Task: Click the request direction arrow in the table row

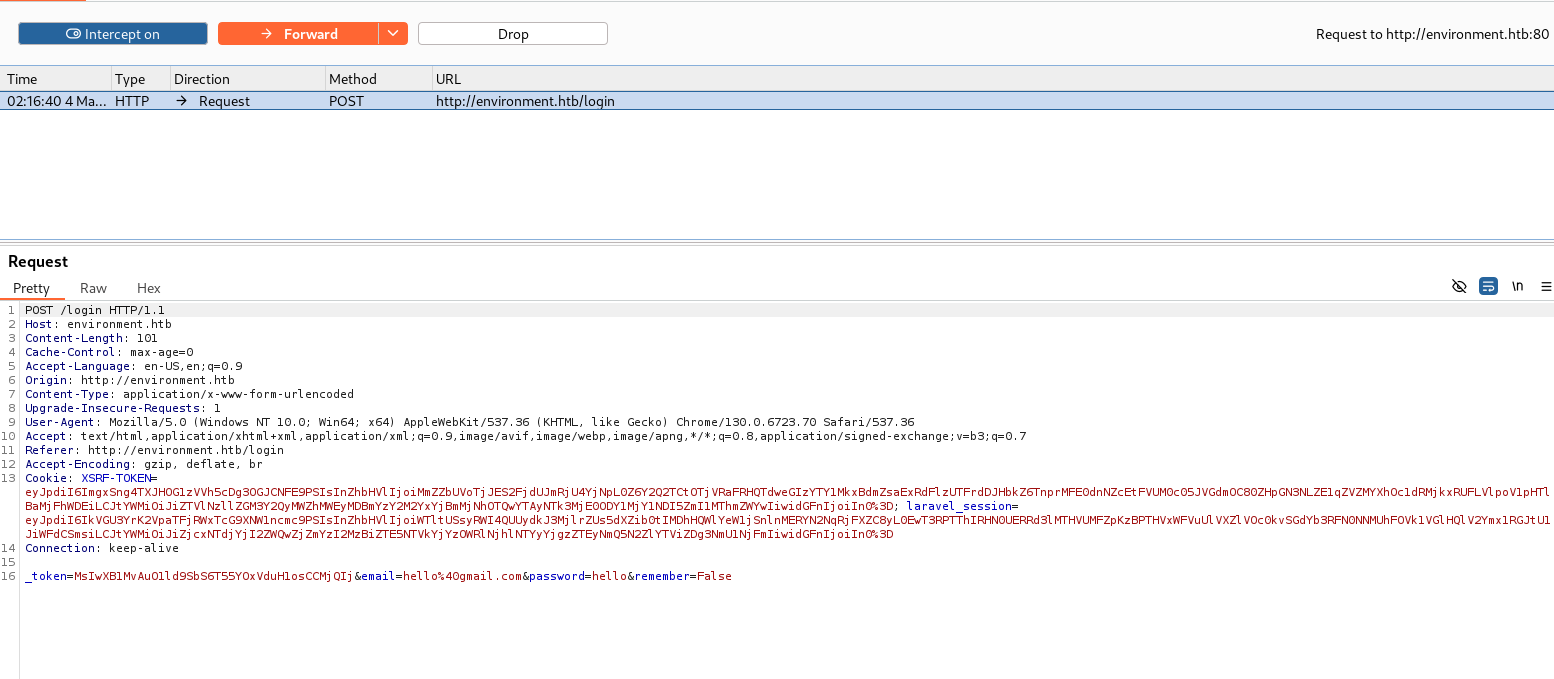Action: pos(182,101)
